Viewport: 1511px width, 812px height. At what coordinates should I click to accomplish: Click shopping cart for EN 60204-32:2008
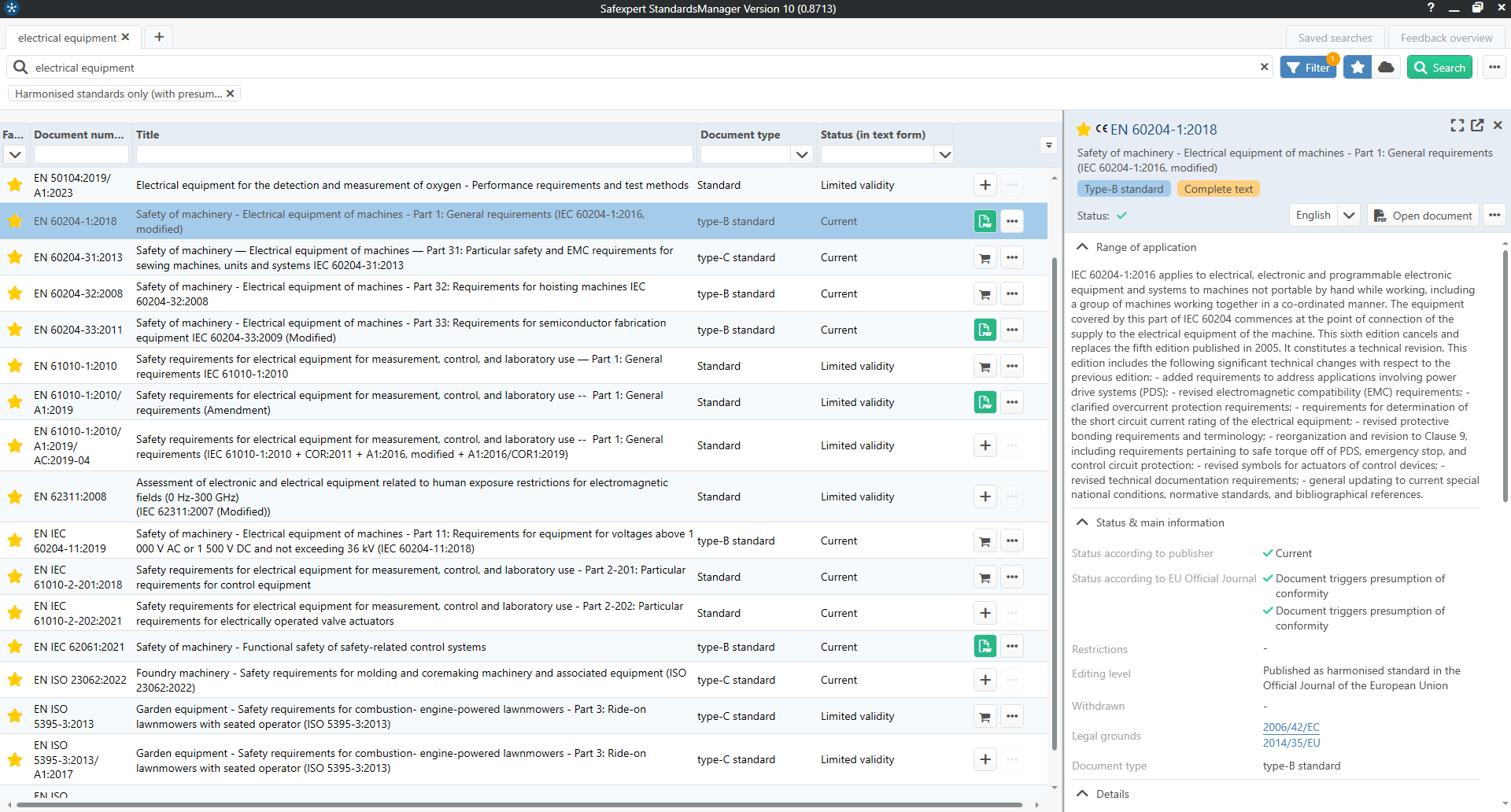click(985, 293)
